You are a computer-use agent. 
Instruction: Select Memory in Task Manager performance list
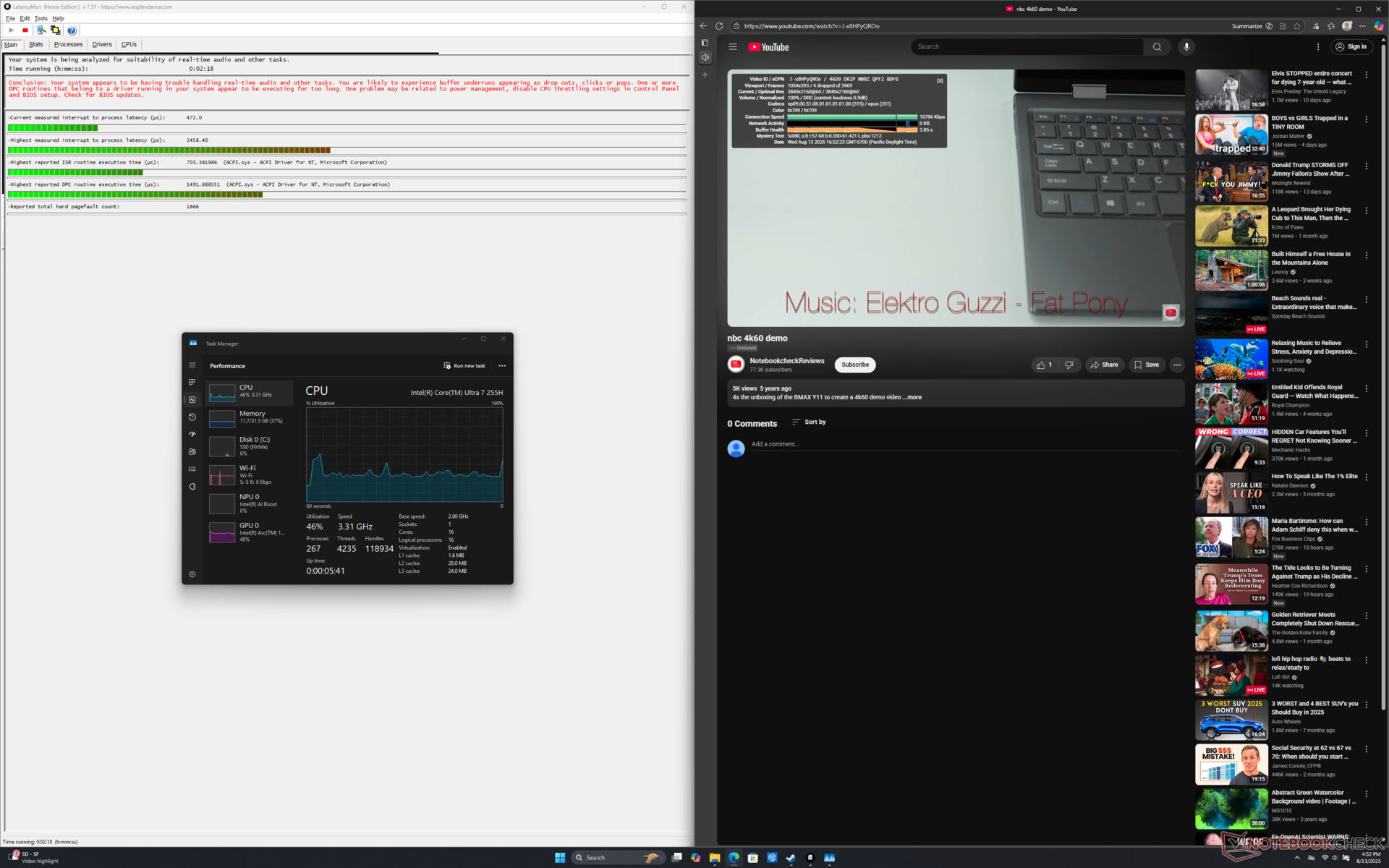pyautogui.click(x=250, y=417)
